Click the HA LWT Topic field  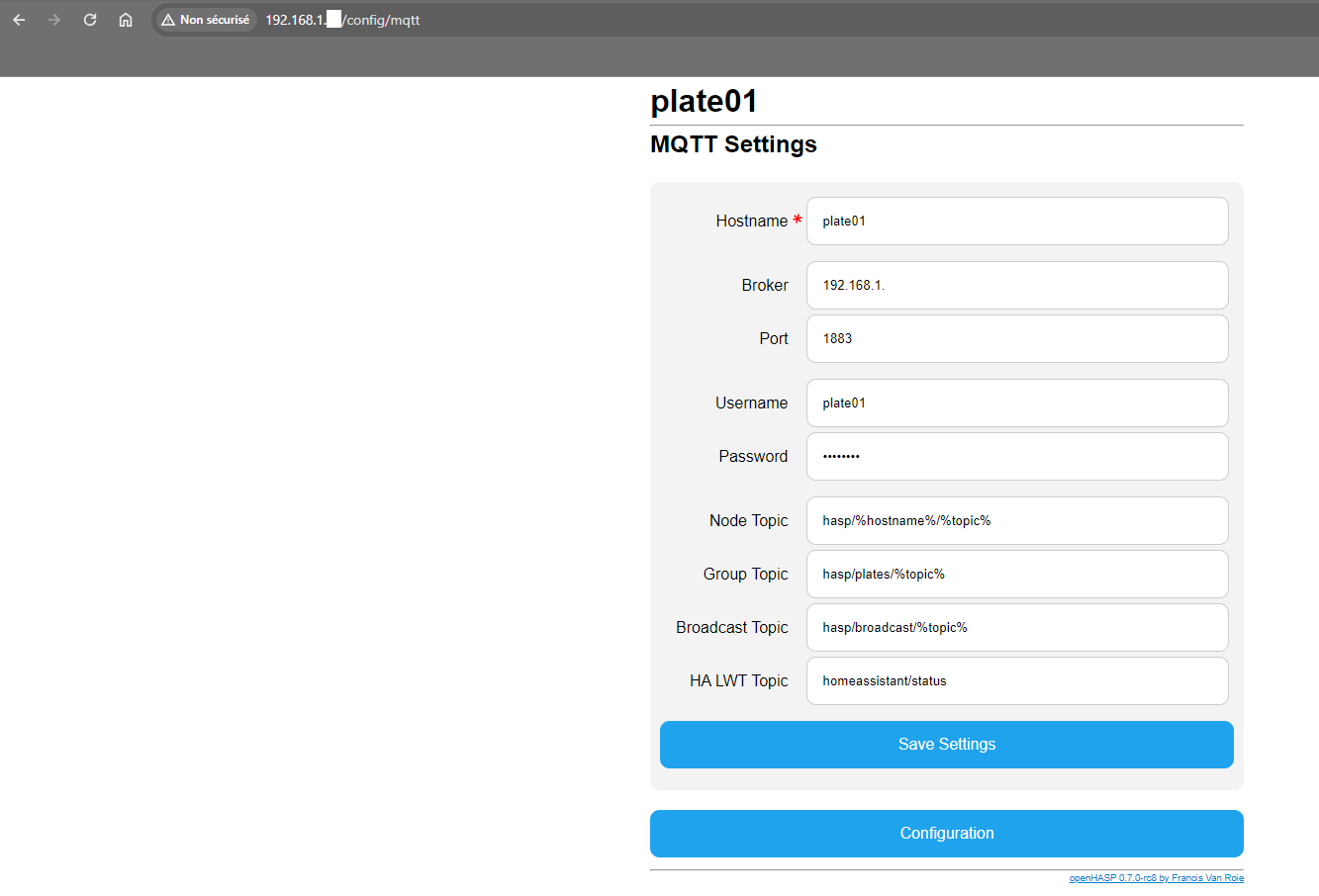pos(1017,681)
